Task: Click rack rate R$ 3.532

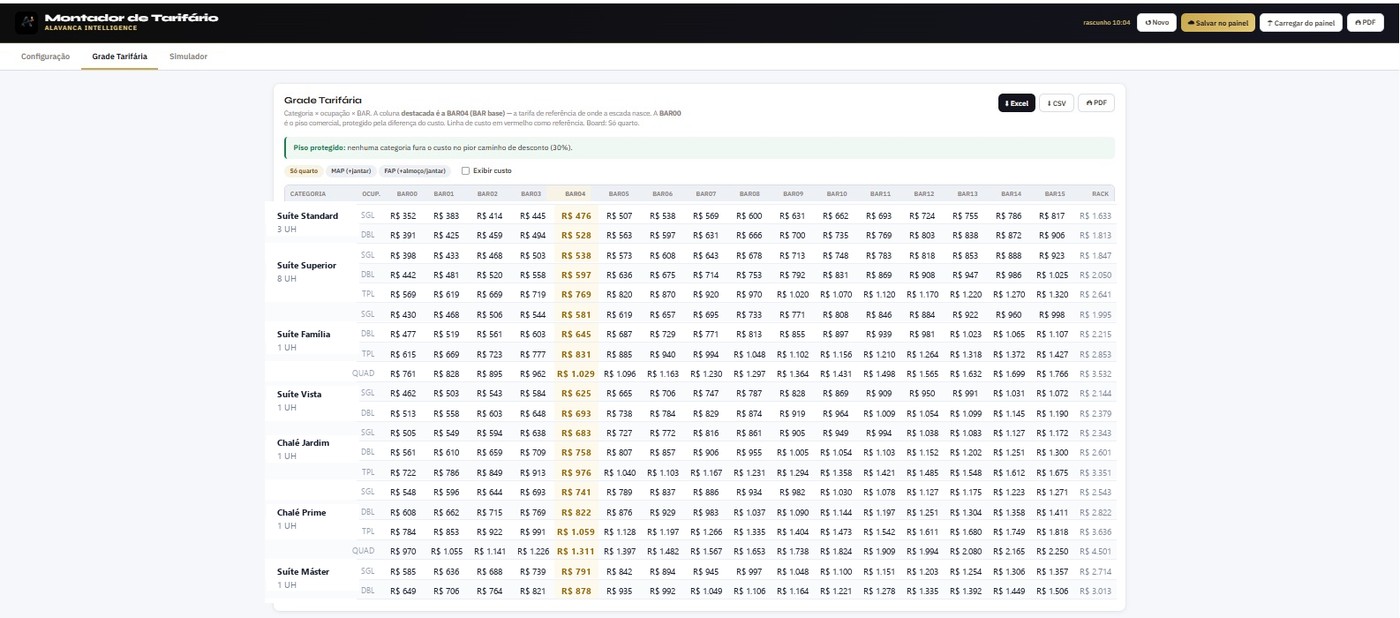Action: tap(1096, 373)
